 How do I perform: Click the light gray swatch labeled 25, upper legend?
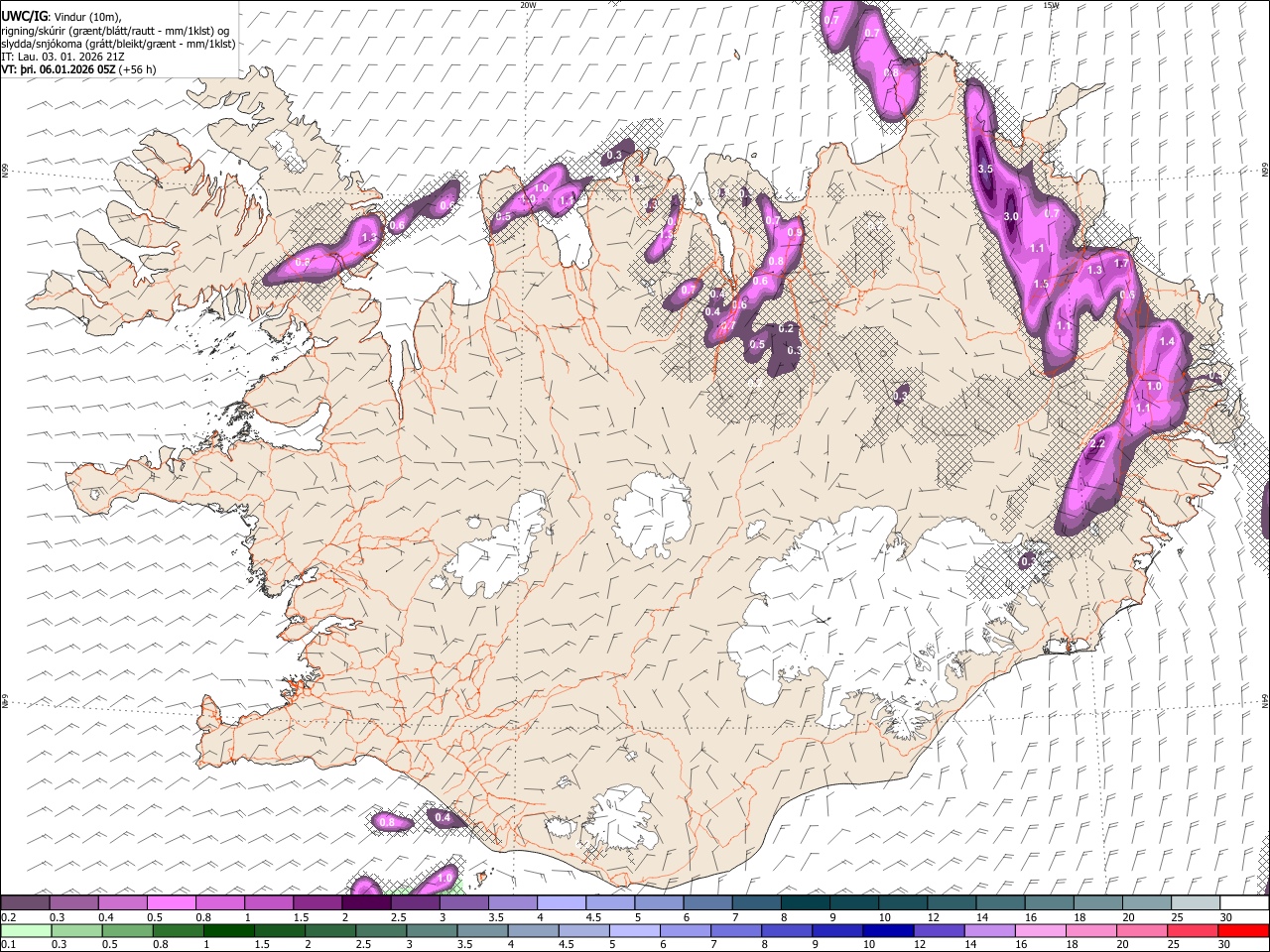pyautogui.click(x=1196, y=902)
